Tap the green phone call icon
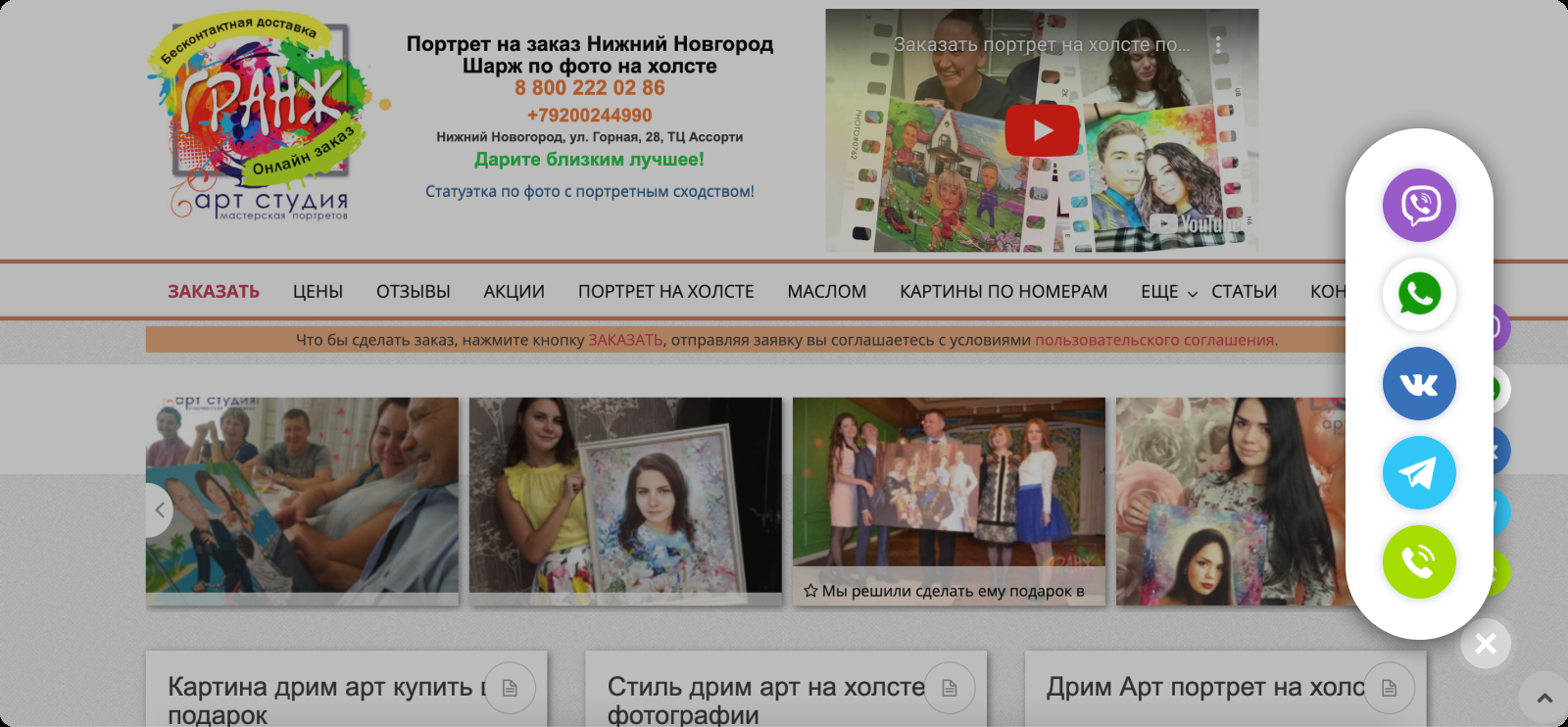 point(1419,561)
